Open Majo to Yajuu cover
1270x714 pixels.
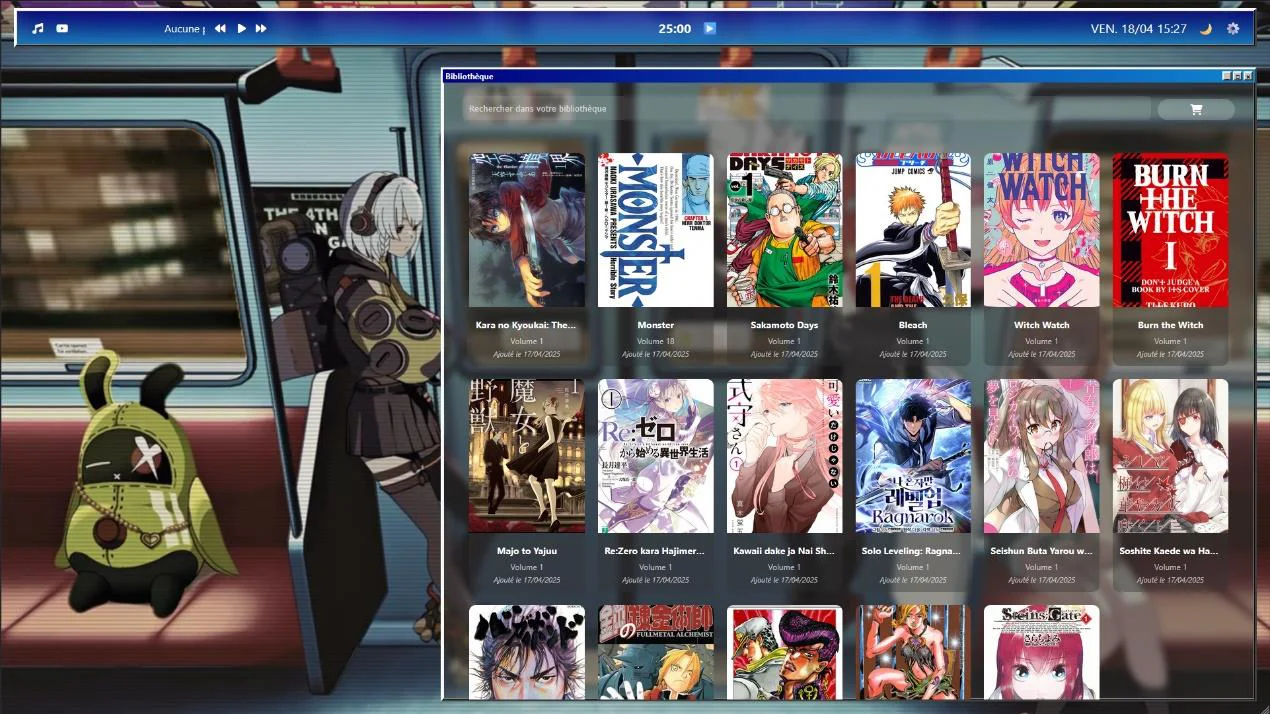coord(527,456)
